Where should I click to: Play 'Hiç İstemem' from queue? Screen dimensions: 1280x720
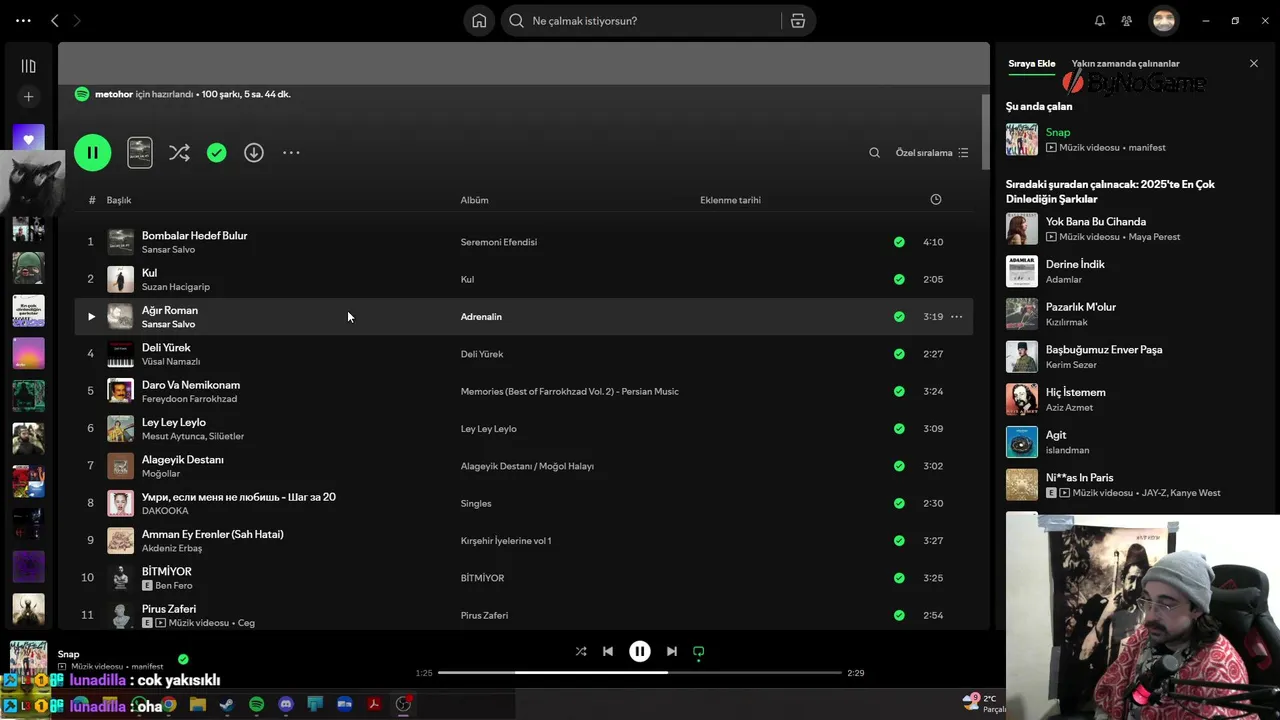(x=1128, y=399)
